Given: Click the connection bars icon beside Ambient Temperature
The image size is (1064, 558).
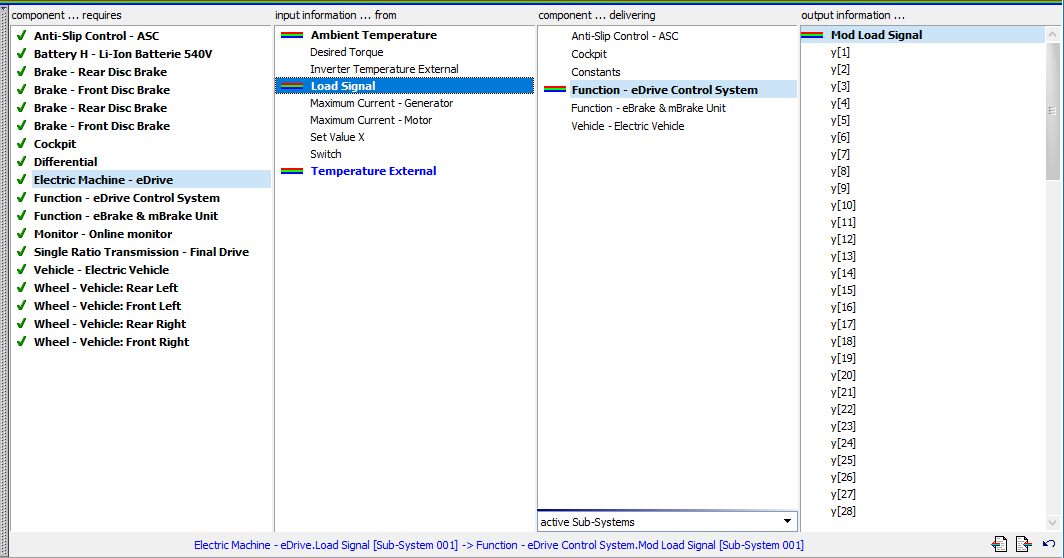Looking at the screenshot, I should tap(292, 35).
